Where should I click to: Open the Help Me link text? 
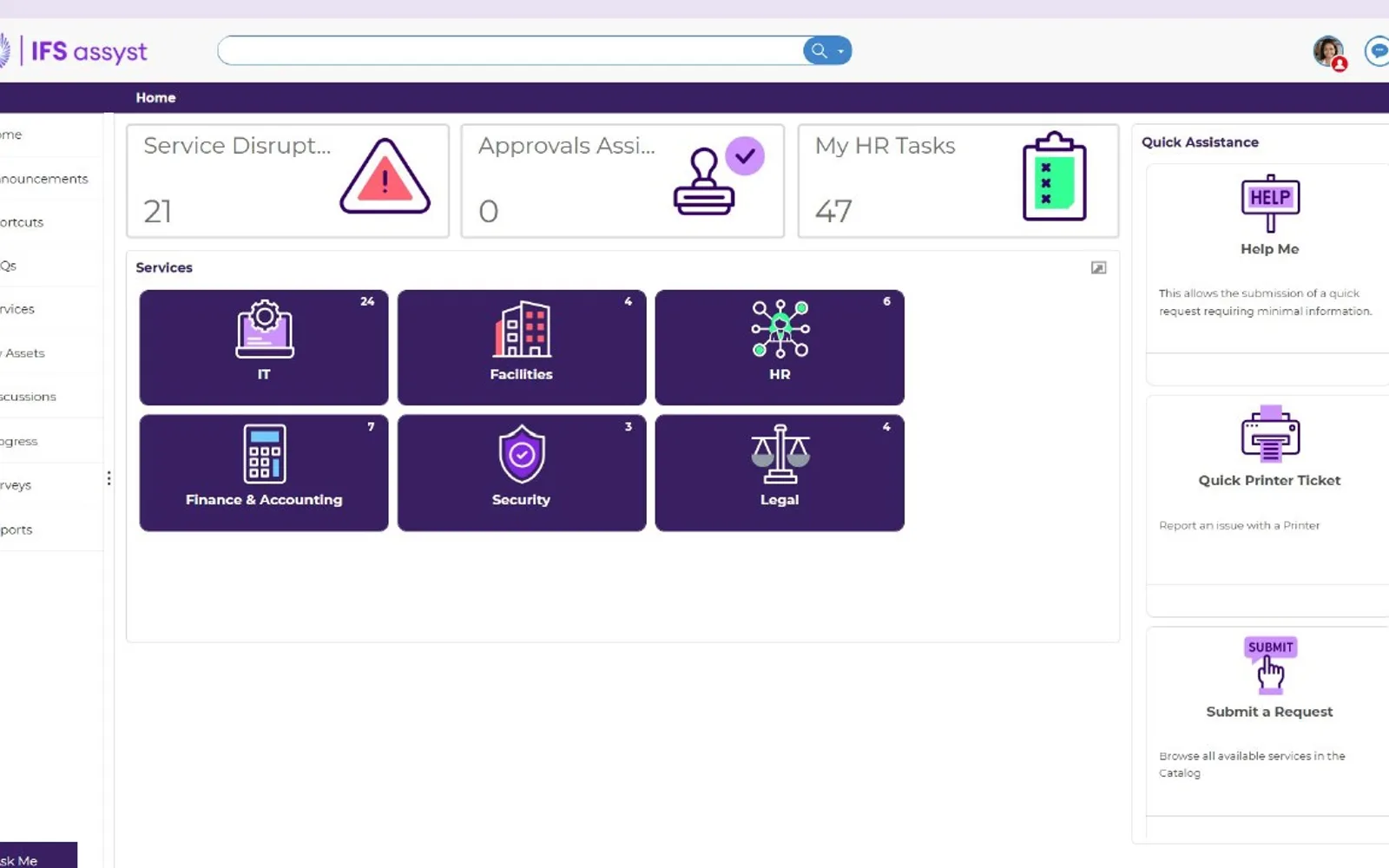pyautogui.click(x=1269, y=249)
